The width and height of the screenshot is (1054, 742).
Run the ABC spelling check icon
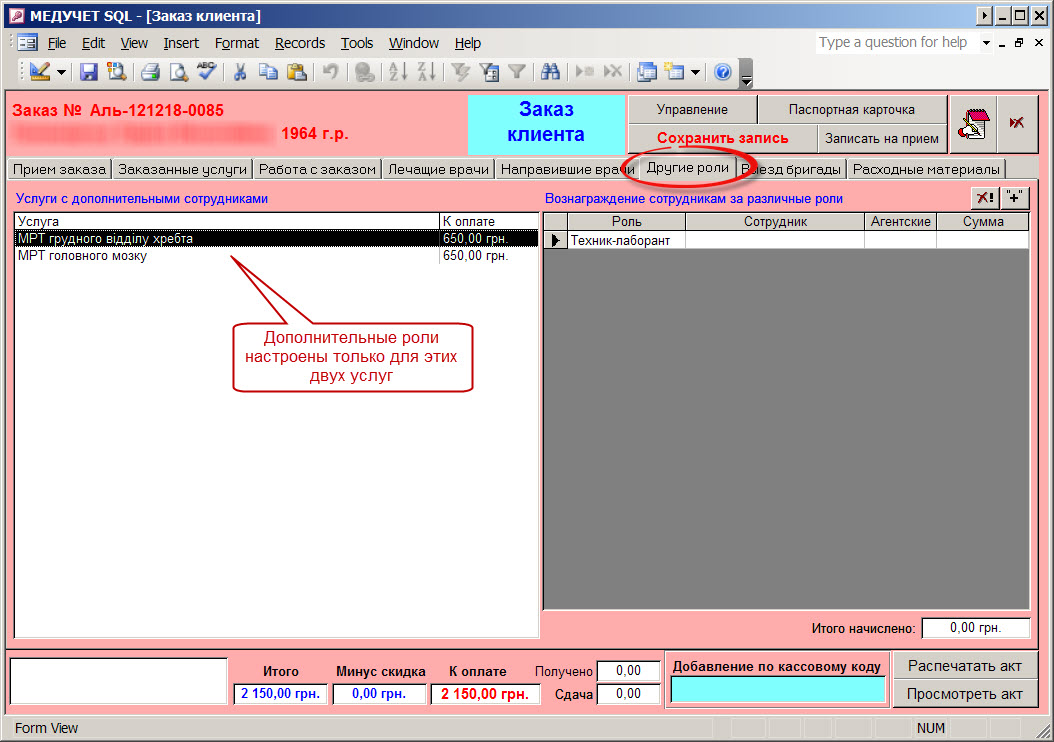[207, 72]
